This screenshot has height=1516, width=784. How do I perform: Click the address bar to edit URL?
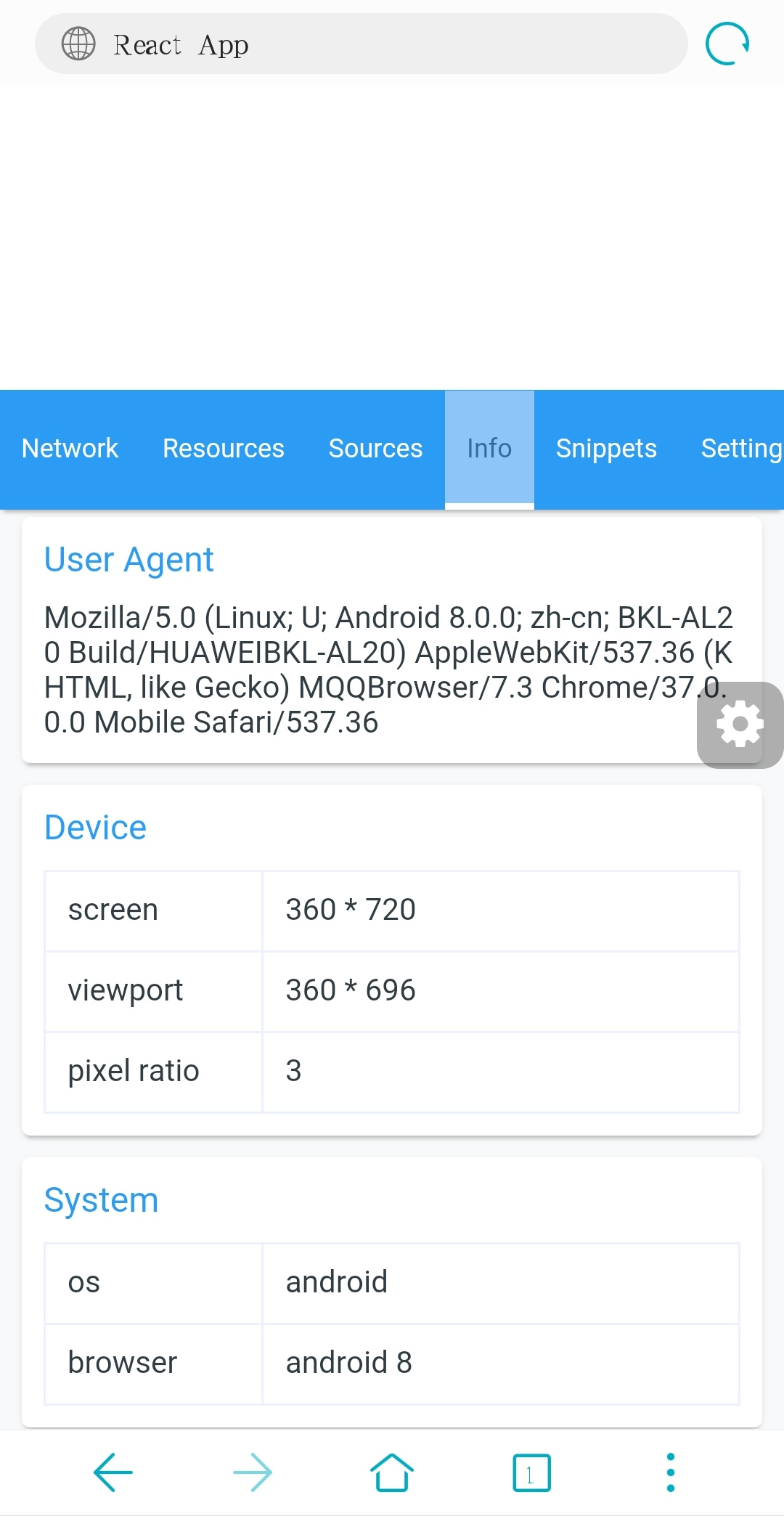pyautogui.click(x=363, y=44)
